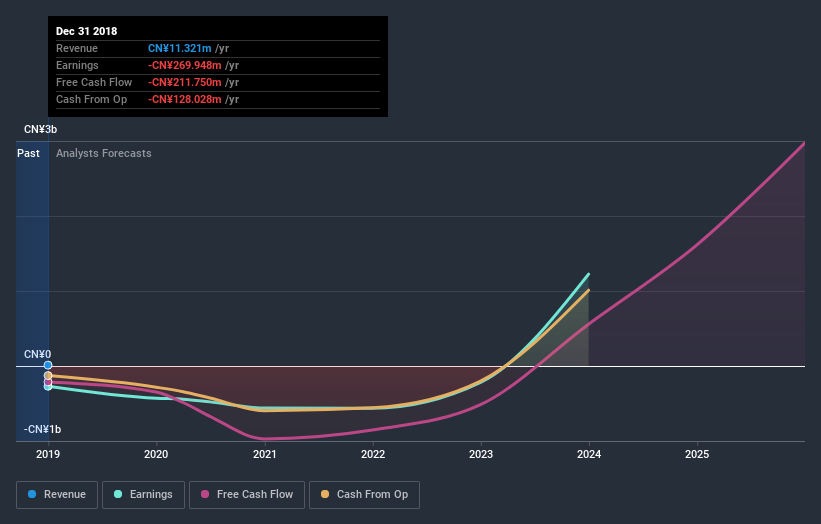Toggle the Earnings legend button
The image size is (821, 524).
point(143,495)
